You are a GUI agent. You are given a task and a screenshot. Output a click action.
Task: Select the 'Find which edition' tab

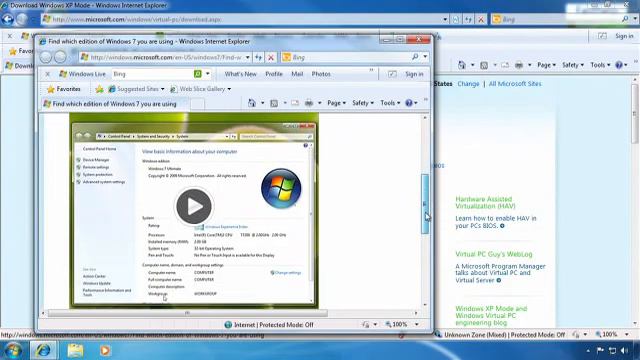115,104
